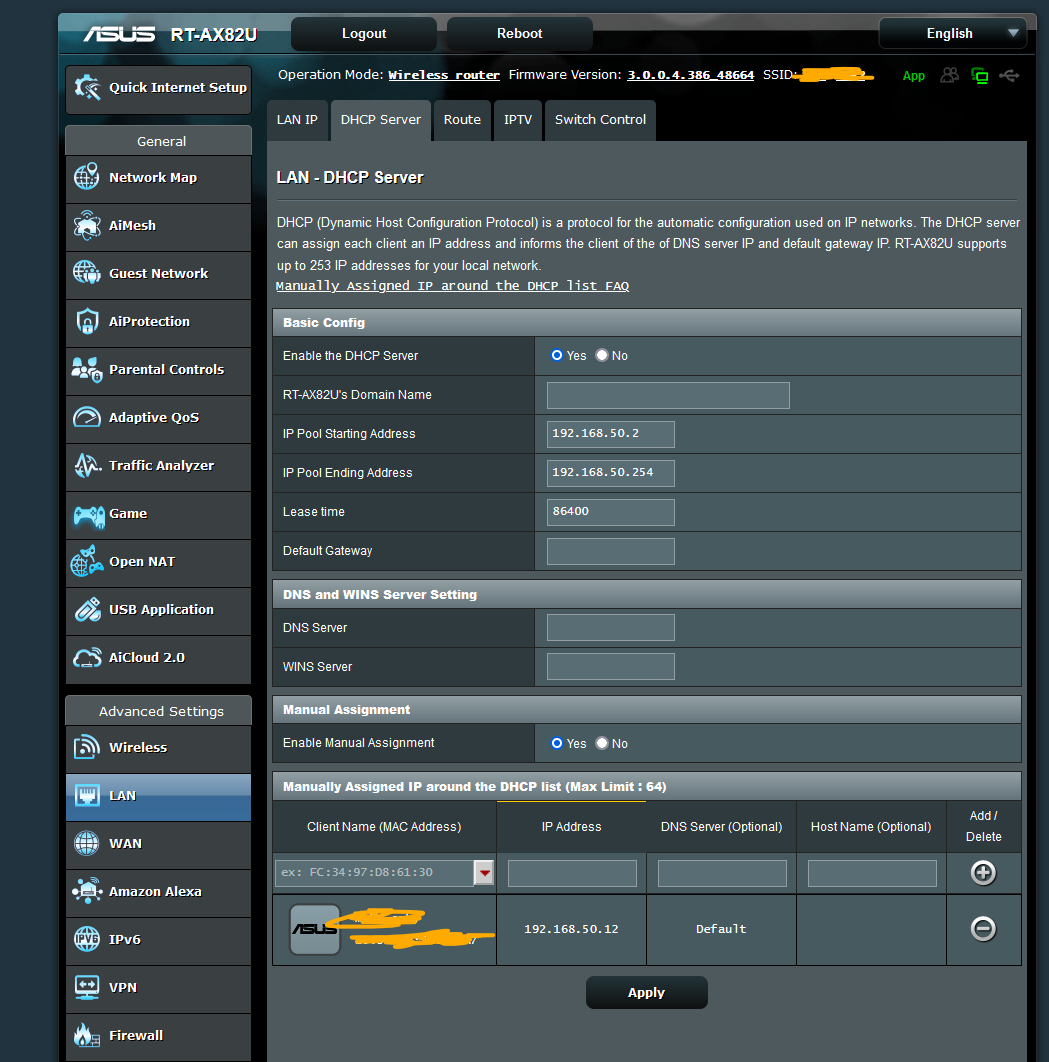
Task: Select No for Enable the DHCP Server
Action: click(x=602, y=355)
